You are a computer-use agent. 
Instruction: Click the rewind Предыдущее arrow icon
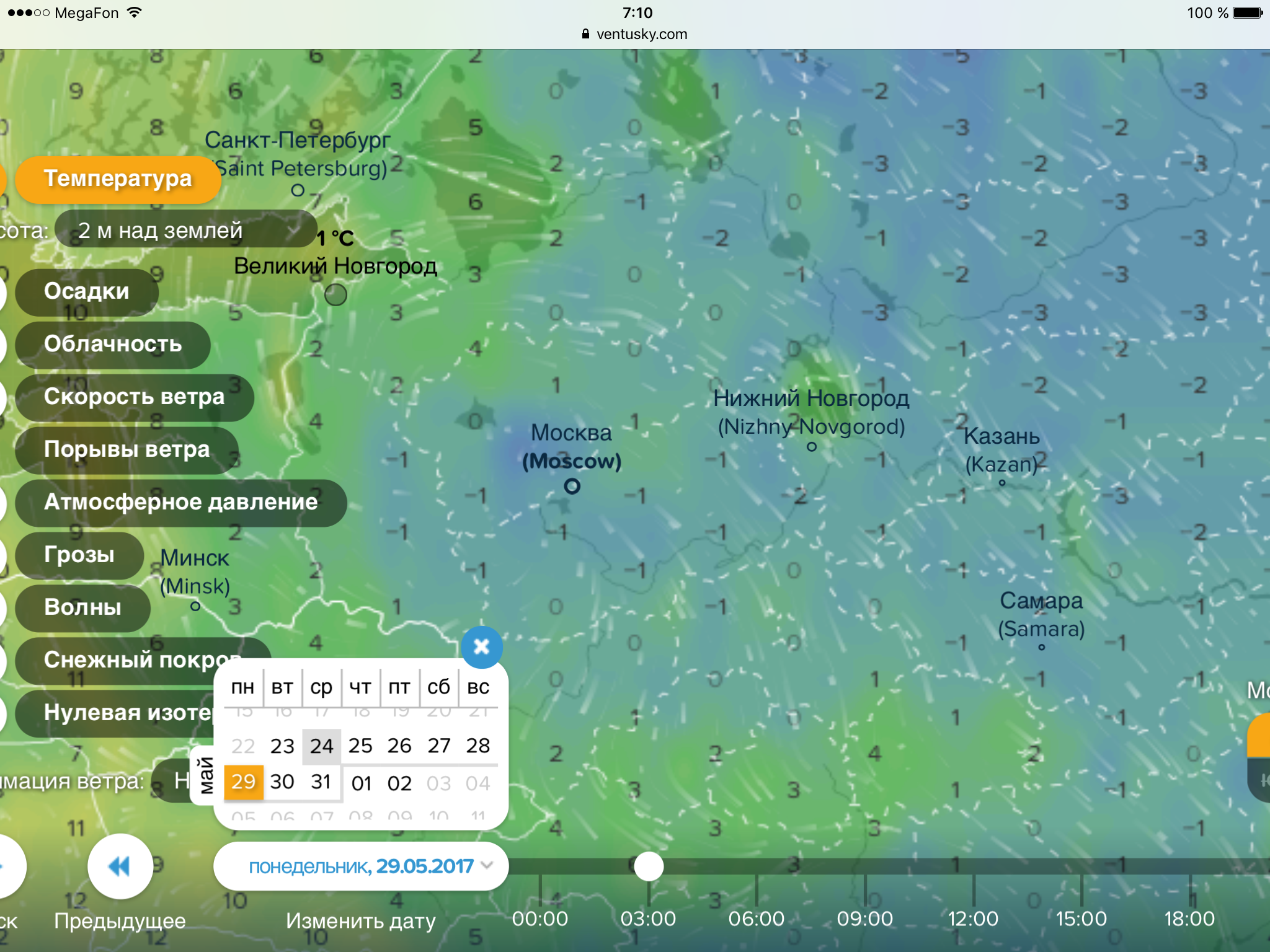coord(120,866)
